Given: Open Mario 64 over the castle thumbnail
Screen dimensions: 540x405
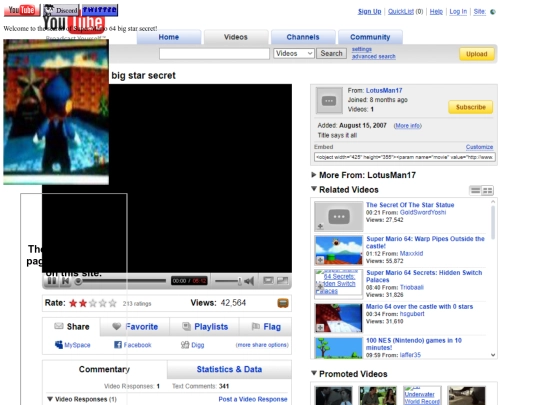Looking at the screenshot, I should 339,318.
